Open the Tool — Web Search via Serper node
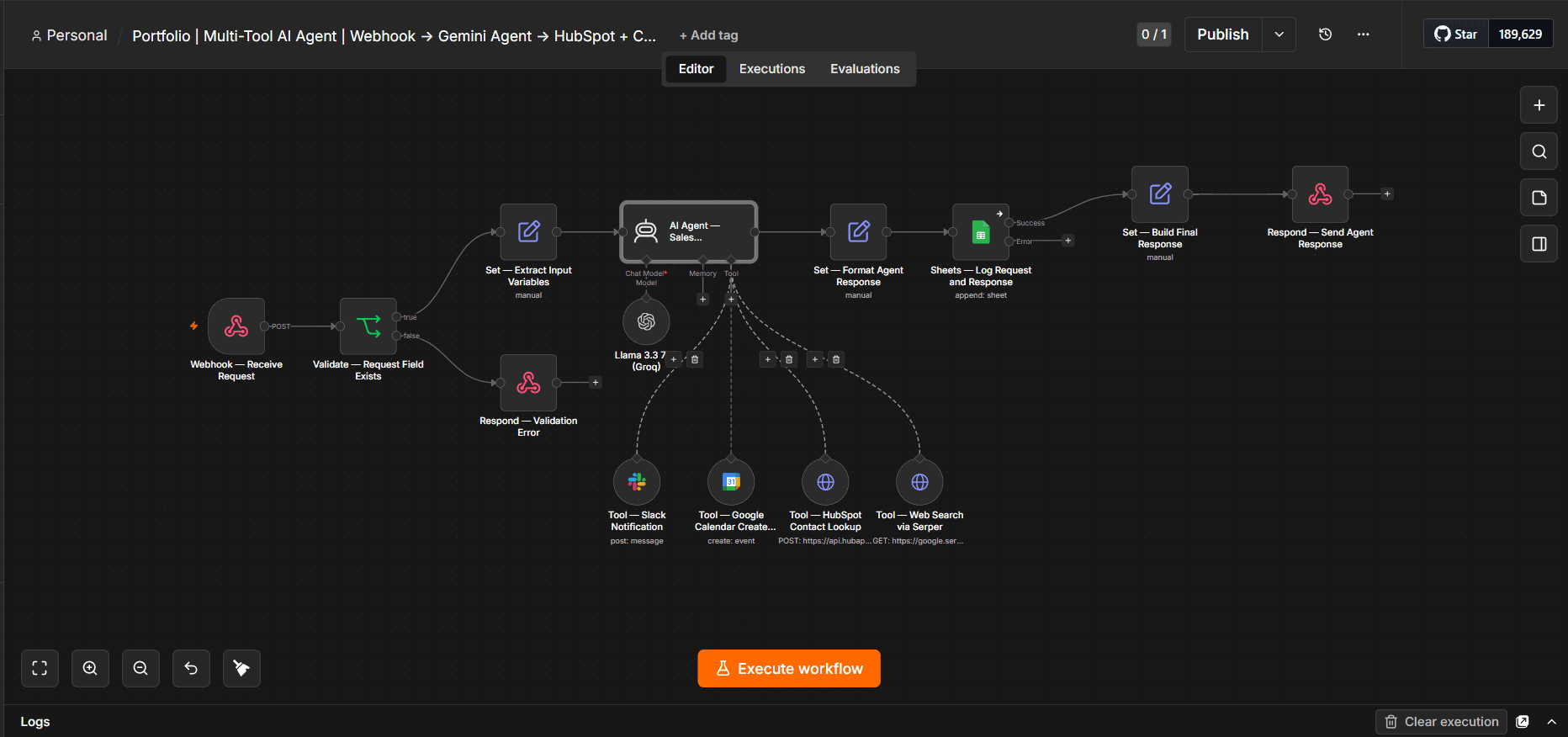The image size is (1568, 737). [x=919, y=482]
